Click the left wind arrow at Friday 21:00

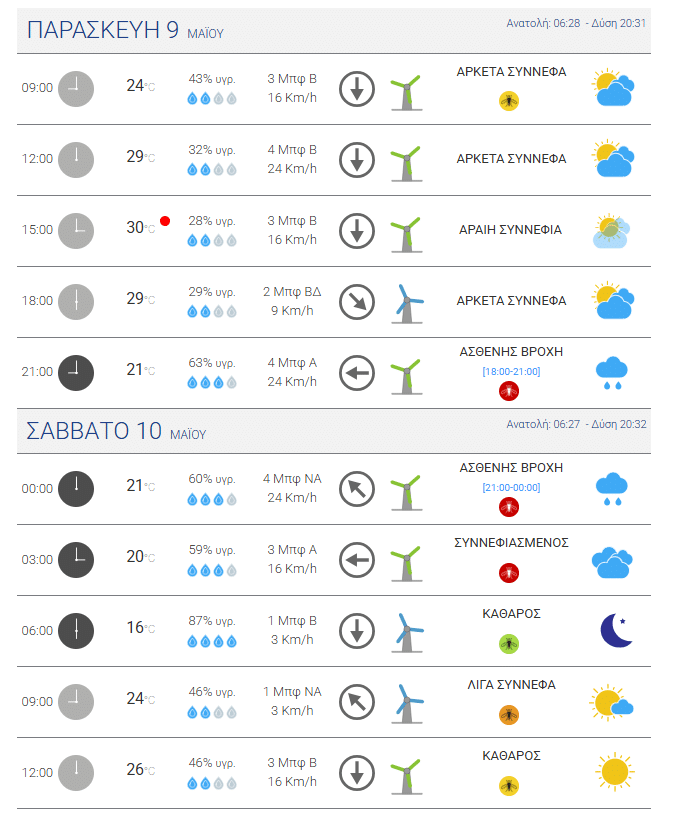[x=356, y=373]
